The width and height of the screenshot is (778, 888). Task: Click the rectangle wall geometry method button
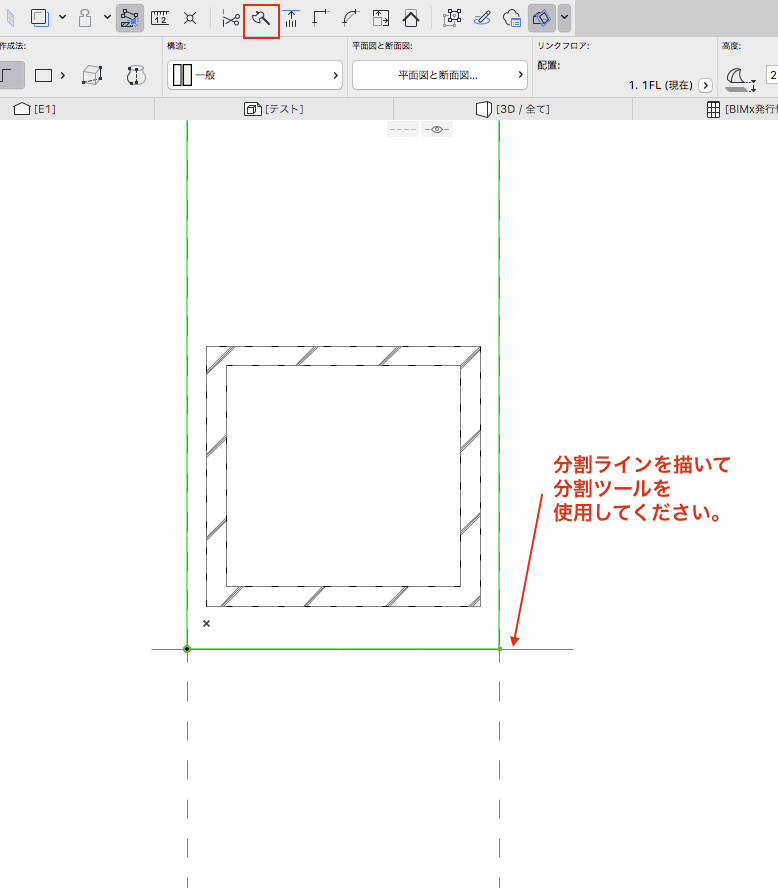[44, 75]
